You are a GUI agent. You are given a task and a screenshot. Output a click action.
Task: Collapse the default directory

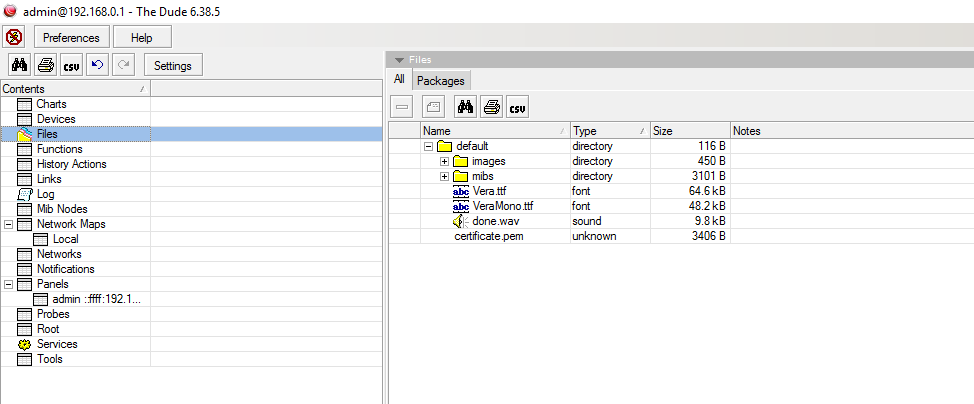point(428,146)
